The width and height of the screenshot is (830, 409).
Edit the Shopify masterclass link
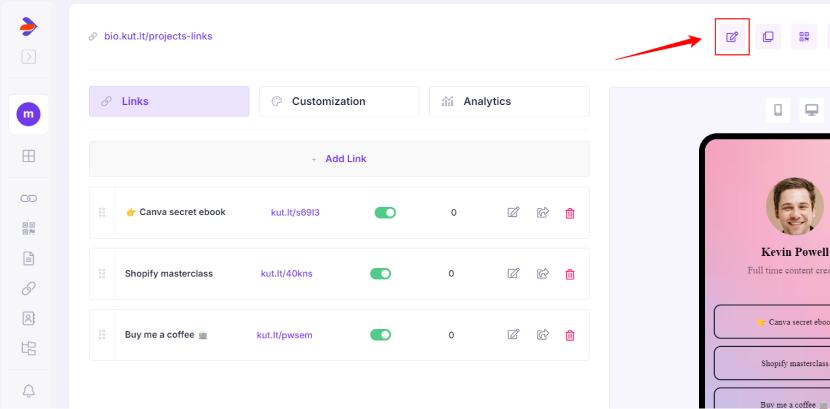(513, 274)
